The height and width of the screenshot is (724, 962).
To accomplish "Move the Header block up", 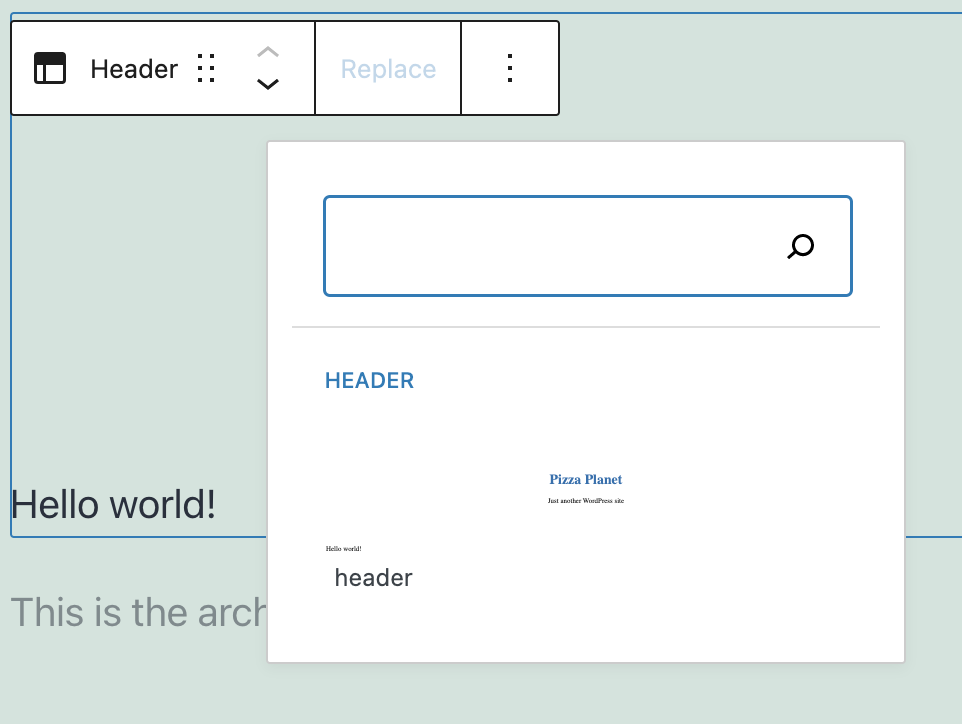I will coord(267,52).
